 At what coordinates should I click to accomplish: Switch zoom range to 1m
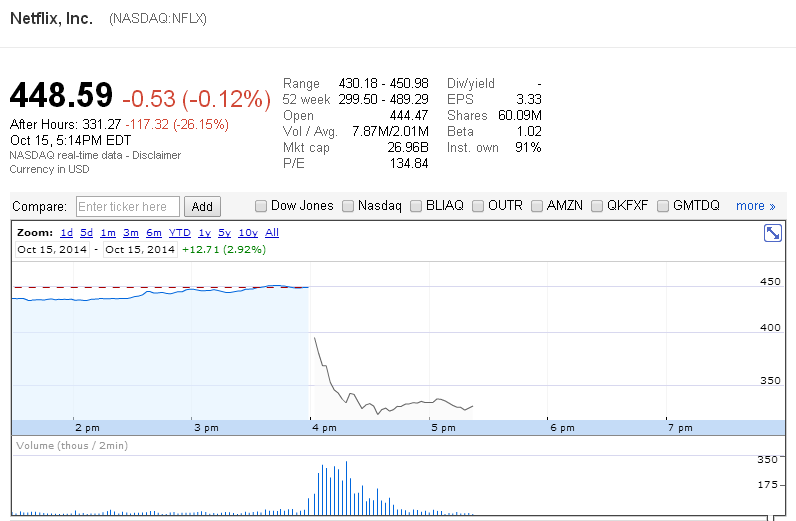(x=108, y=233)
